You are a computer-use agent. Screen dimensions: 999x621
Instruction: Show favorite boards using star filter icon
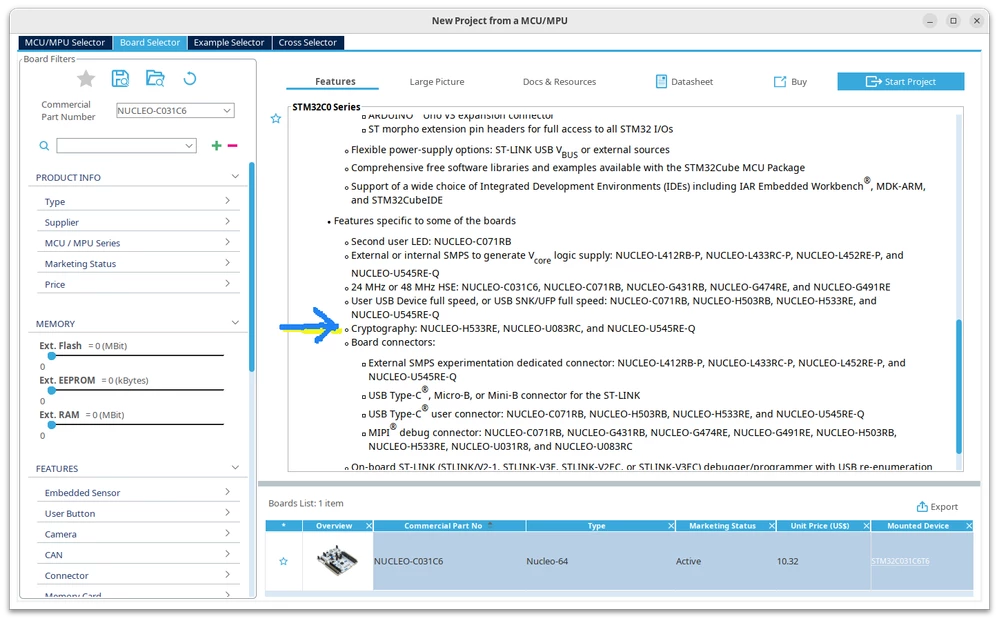(86, 79)
